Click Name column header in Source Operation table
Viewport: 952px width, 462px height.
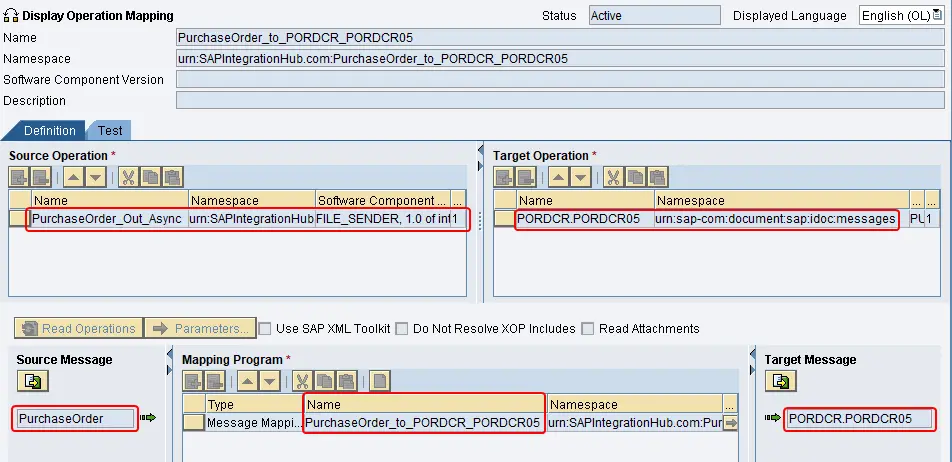coord(109,200)
